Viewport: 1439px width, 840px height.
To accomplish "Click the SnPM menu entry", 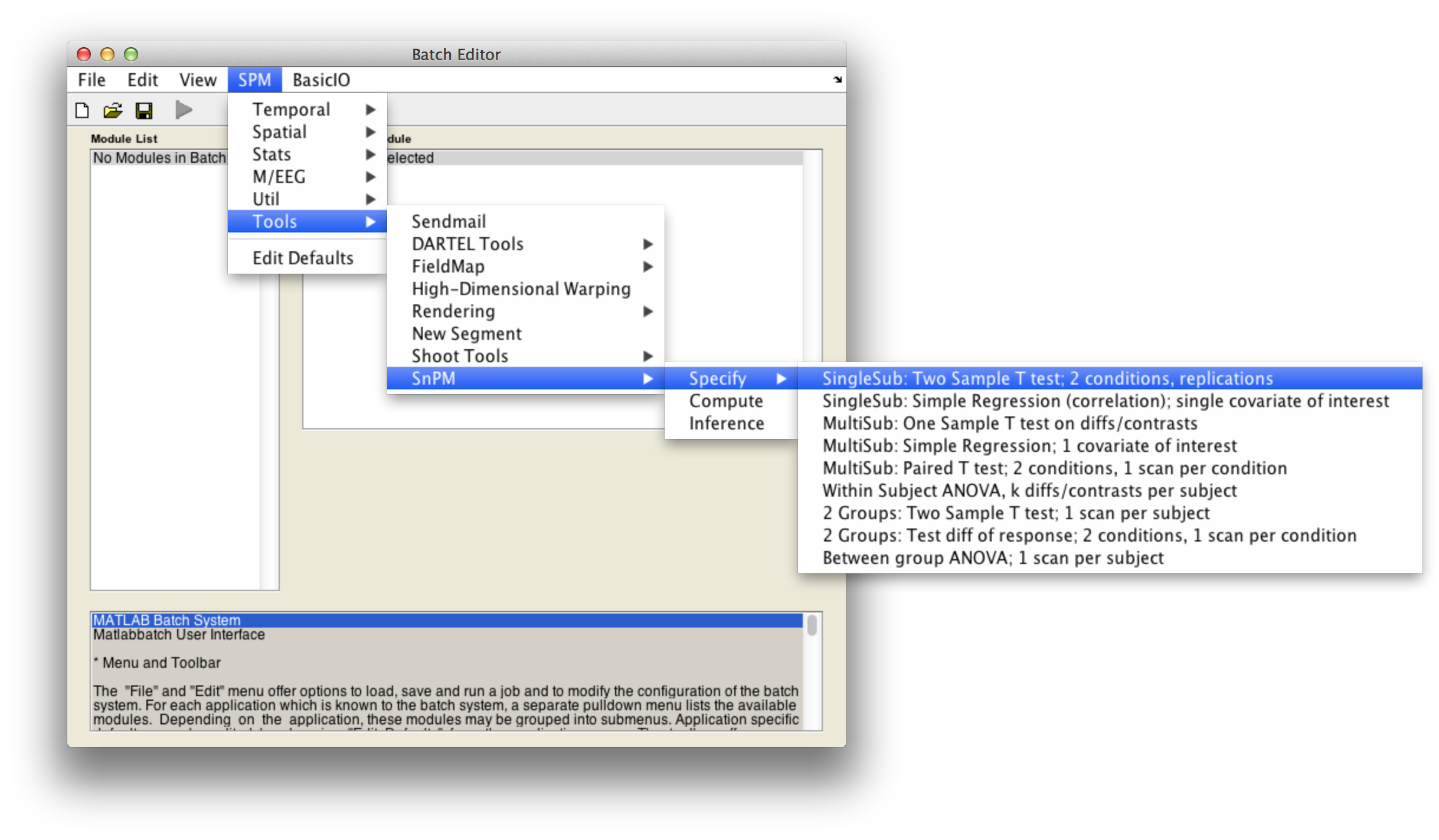I will pyautogui.click(x=525, y=379).
